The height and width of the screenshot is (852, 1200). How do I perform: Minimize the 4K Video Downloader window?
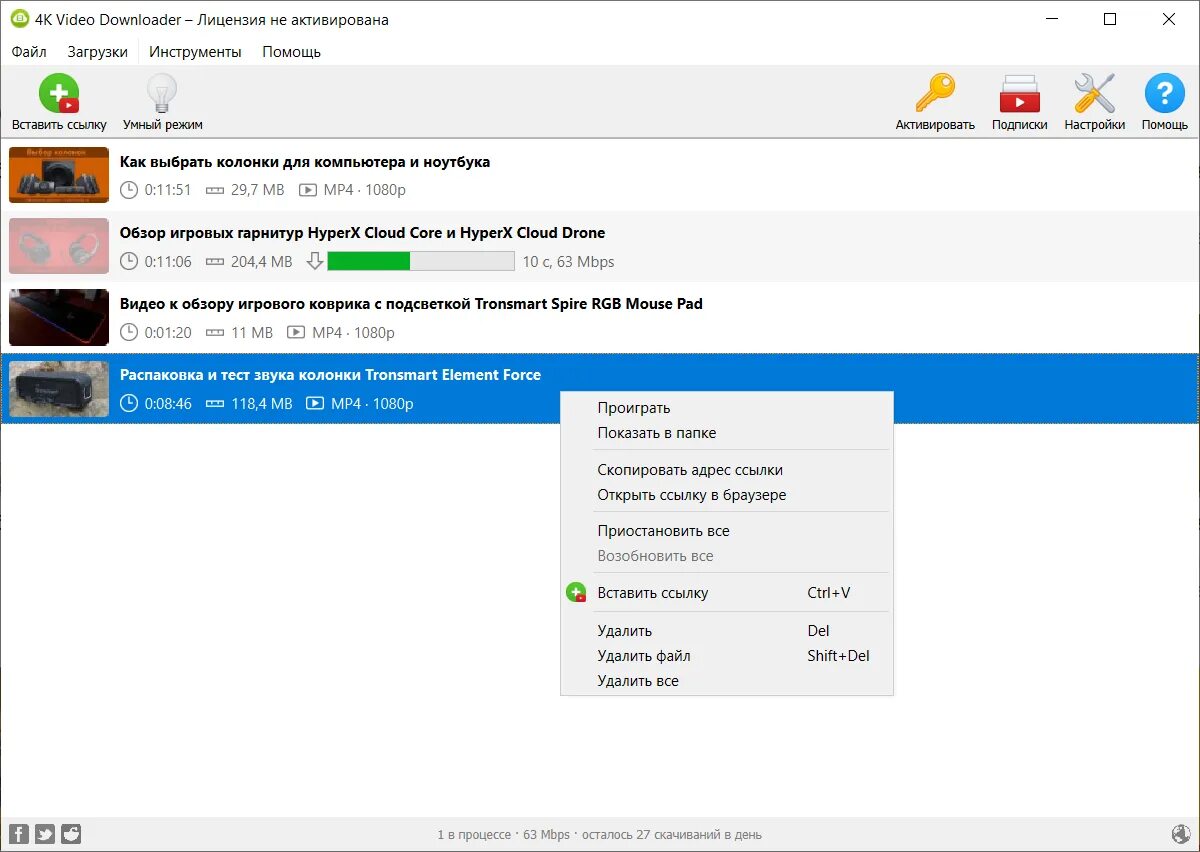pos(1051,19)
